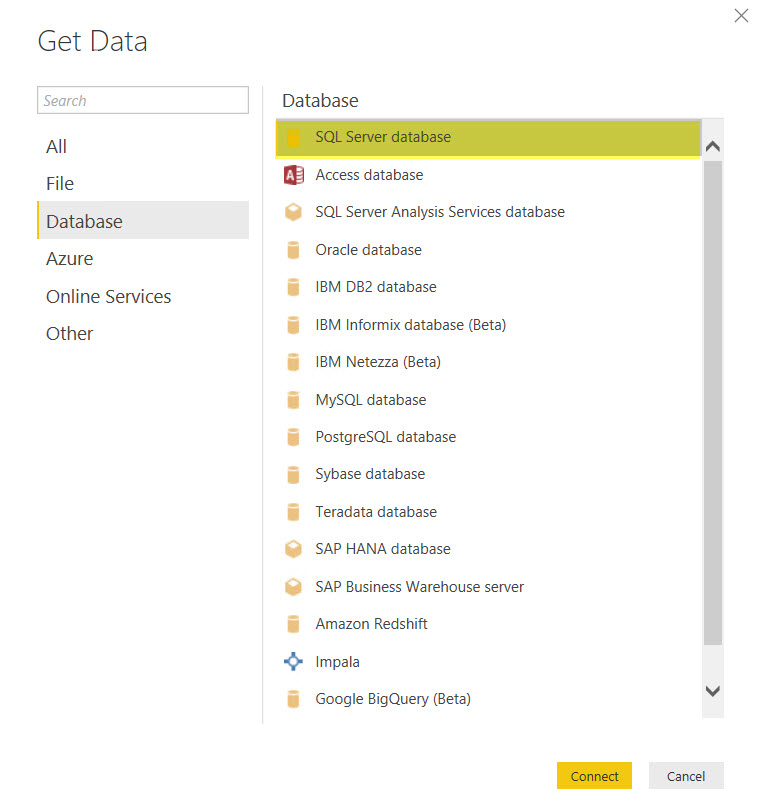Screen dimensions: 758x796
Task: Open the Online Services category
Action: point(108,297)
